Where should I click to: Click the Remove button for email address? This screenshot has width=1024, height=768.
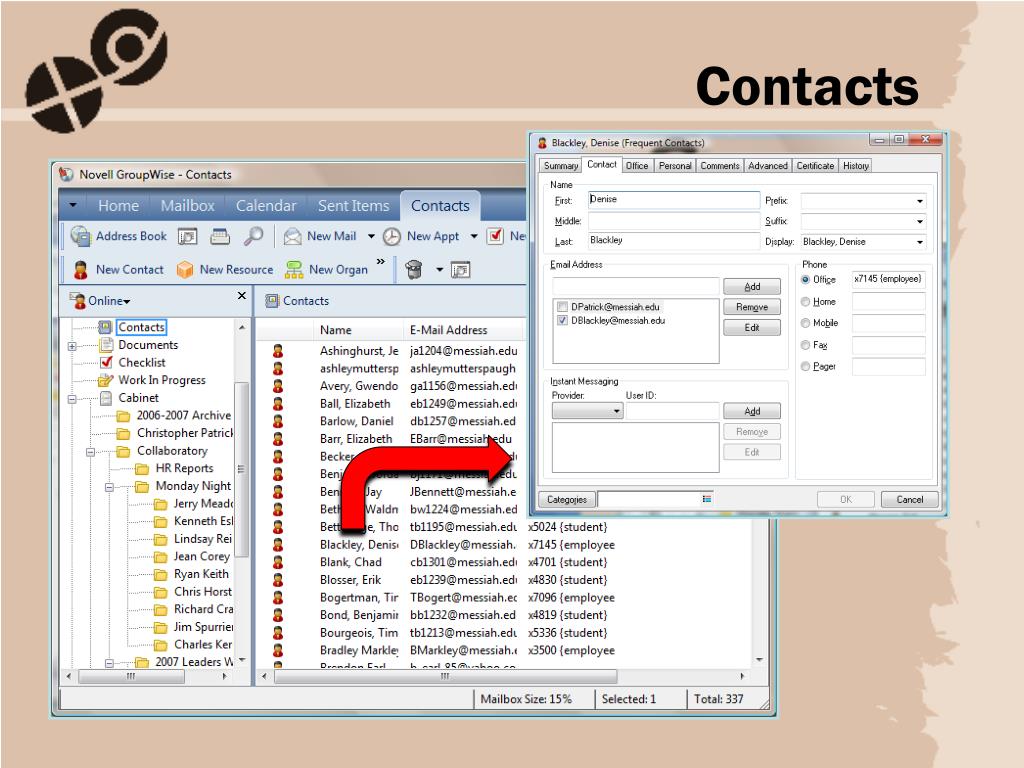point(752,307)
